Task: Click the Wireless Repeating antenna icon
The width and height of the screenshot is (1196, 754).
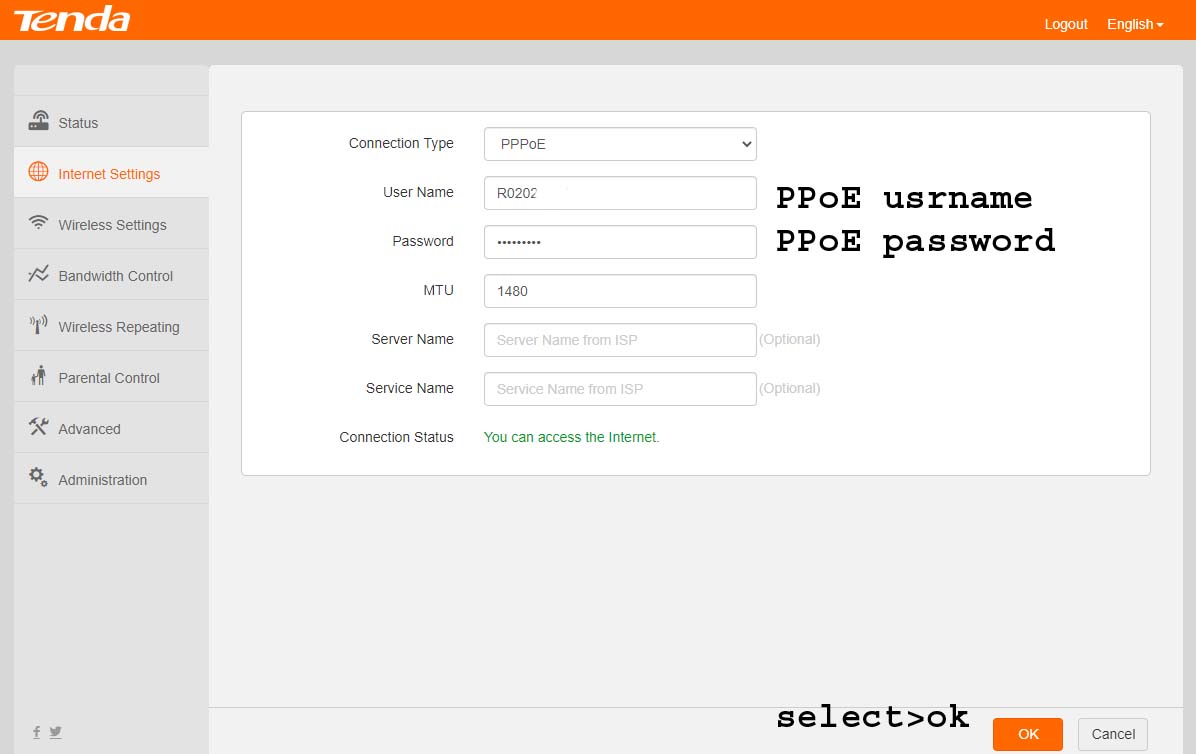Action: [38, 325]
